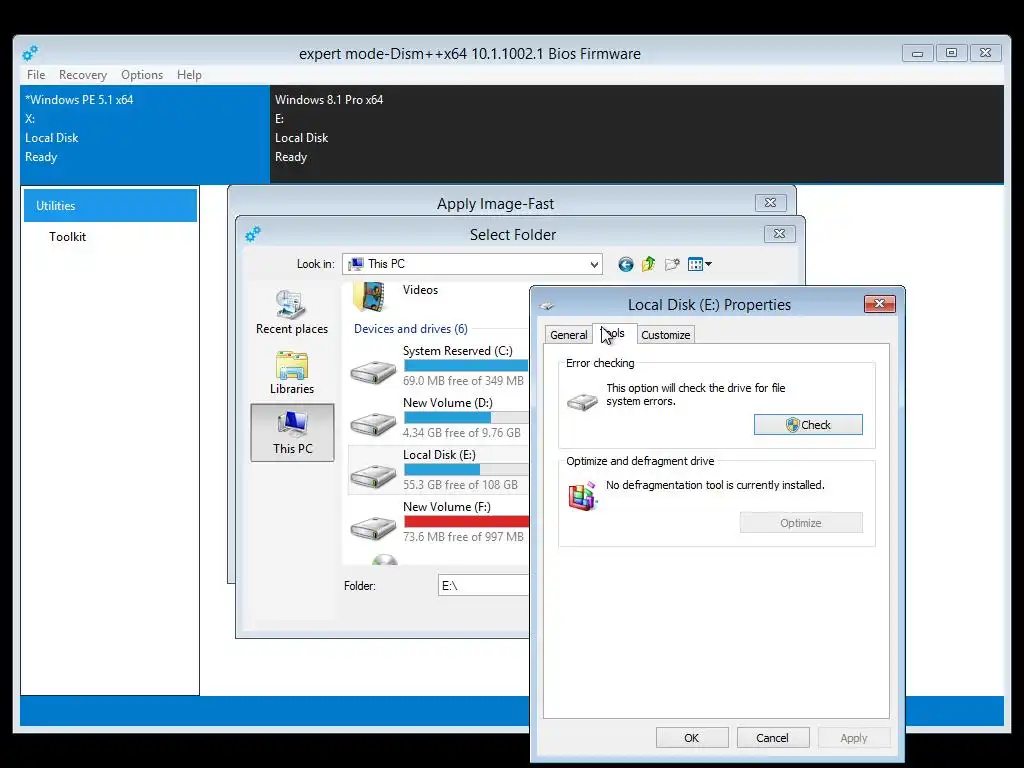Cancel the Local Disk Properties dialog
Viewport: 1024px width, 768px height.
[x=773, y=738]
